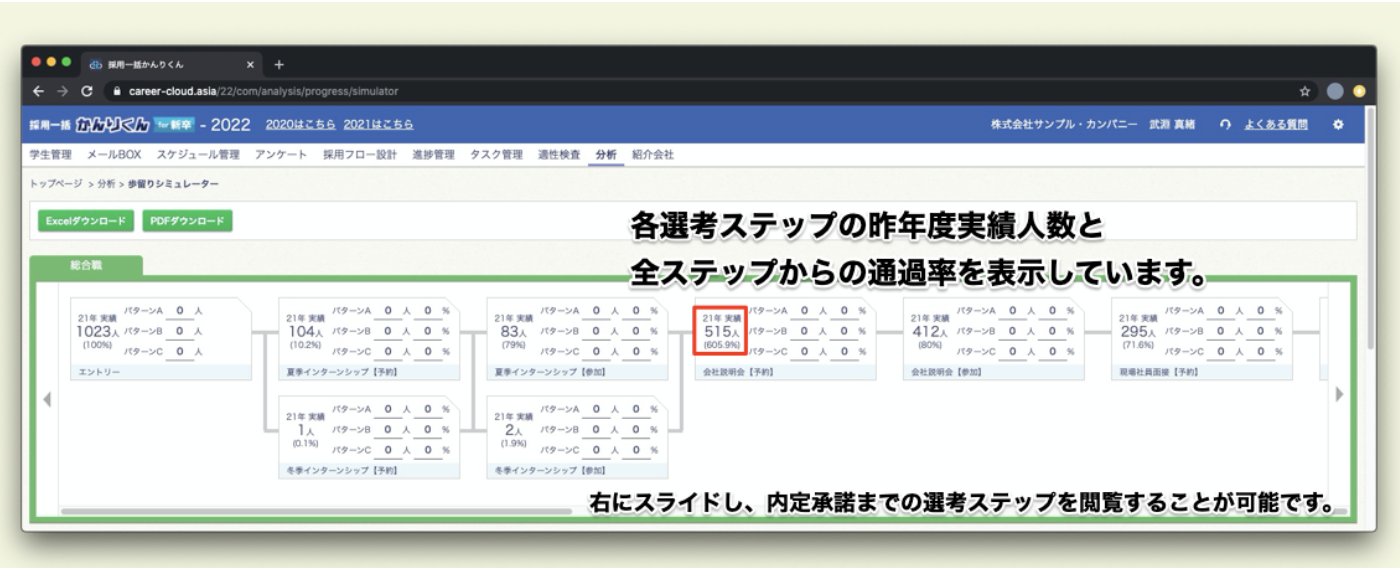
Task: Click the PDFダウンロード button
Action: (x=187, y=221)
